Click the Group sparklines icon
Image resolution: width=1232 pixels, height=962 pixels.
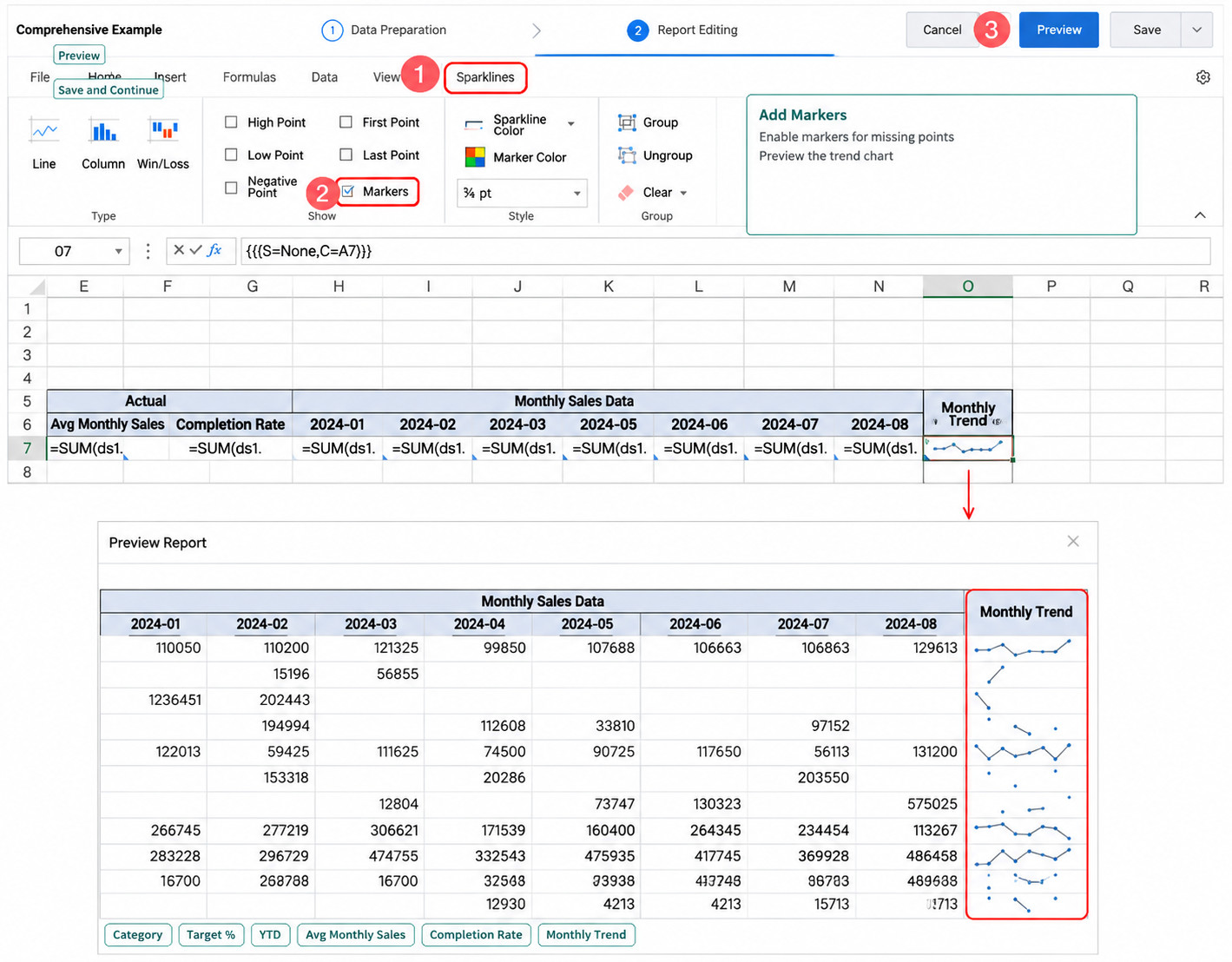click(x=627, y=122)
